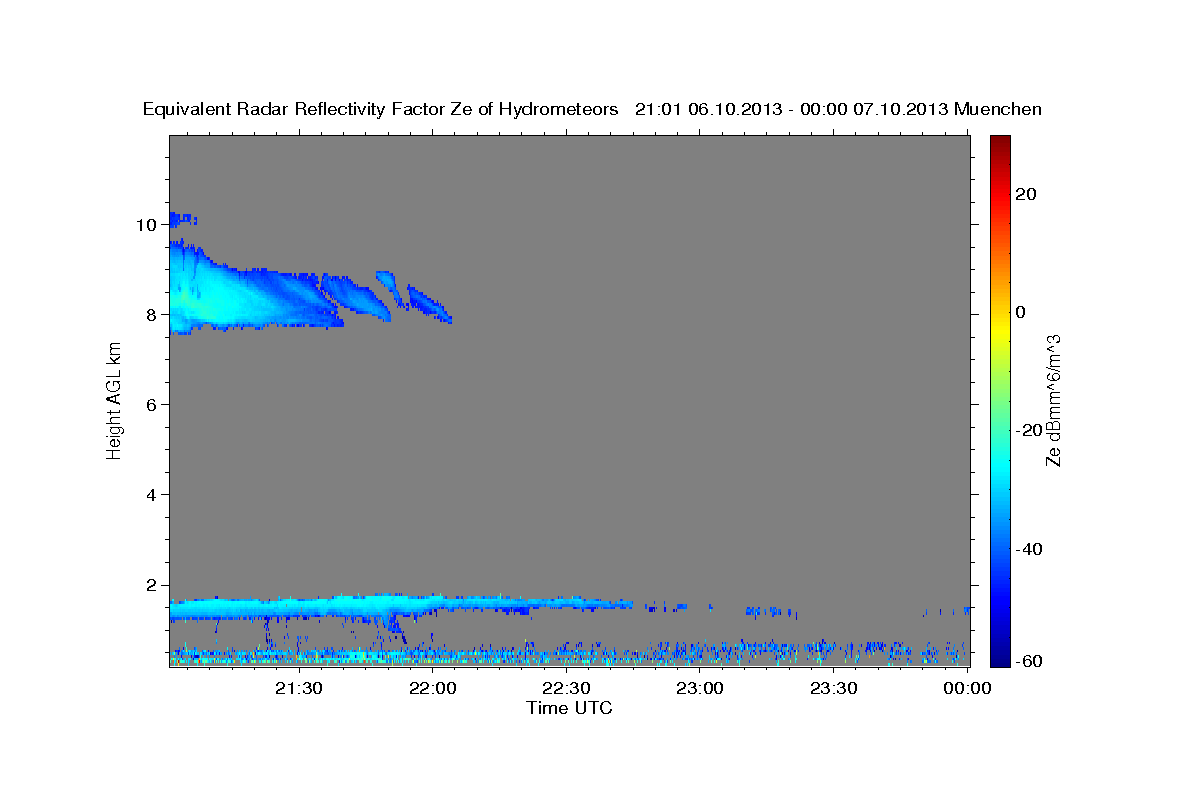Click the 22:00 time tick label

(x=434, y=688)
